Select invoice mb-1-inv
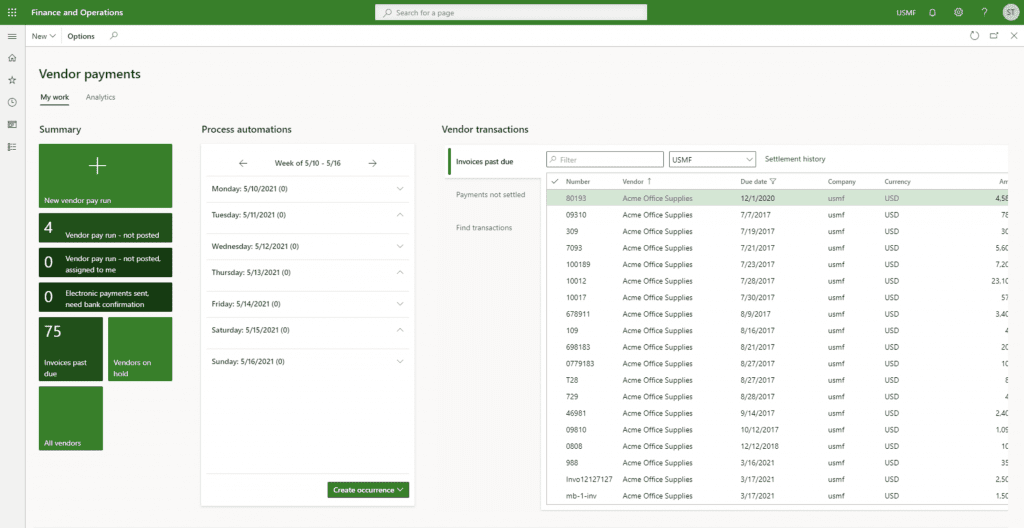The width and height of the screenshot is (1024, 528). pyautogui.click(x=581, y=496)
